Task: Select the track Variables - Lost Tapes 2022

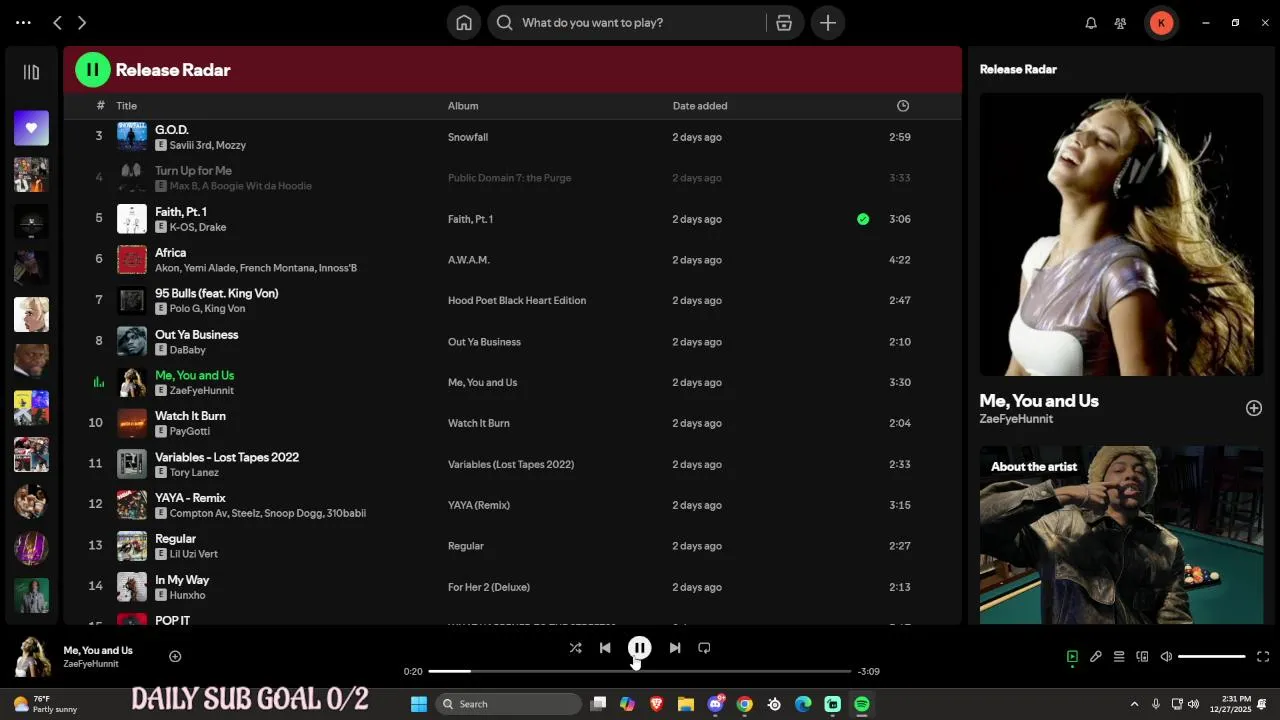Action: [227, 457]
